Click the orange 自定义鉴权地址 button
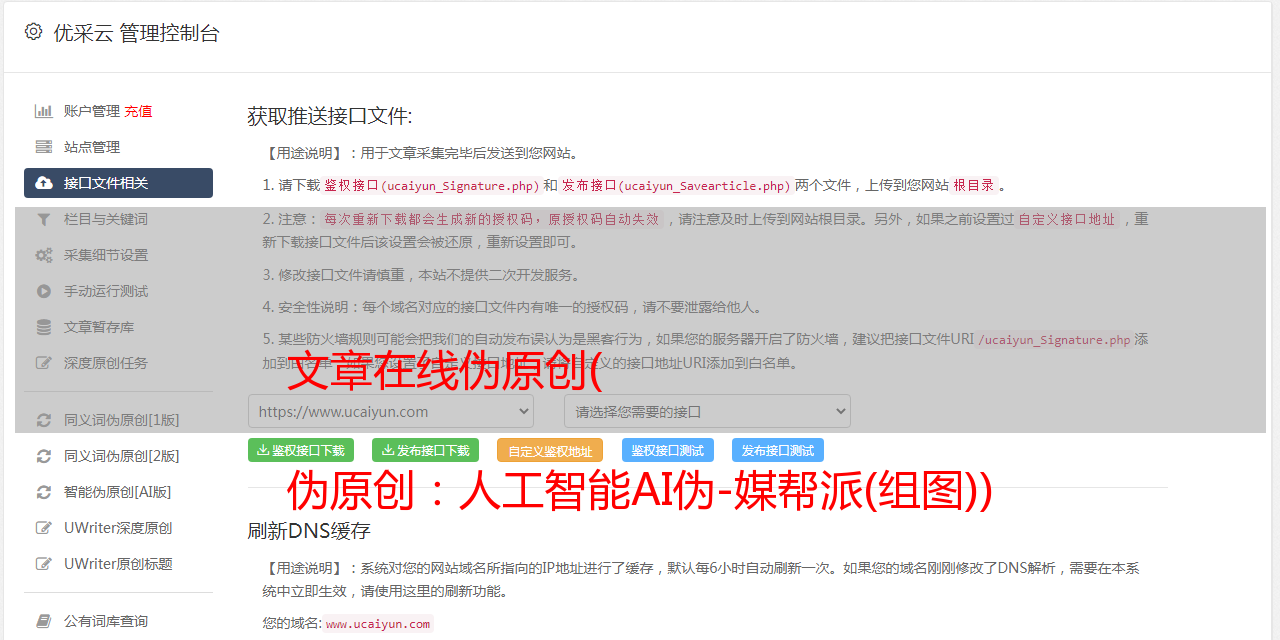 click(550, 450)
